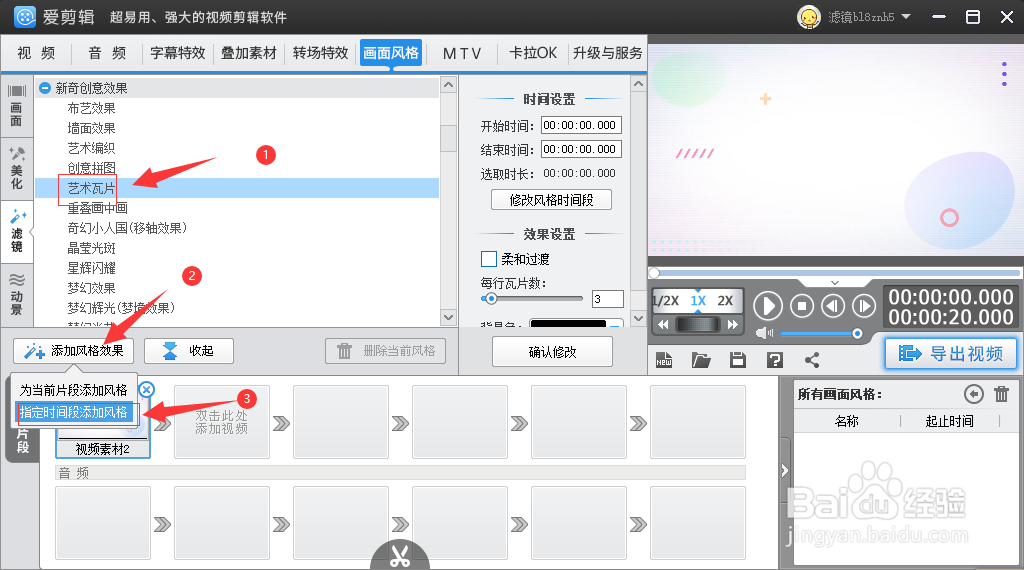Expand the styles side panel arrow
This screenshot has height=570, width=1024.
coord(784,471)
